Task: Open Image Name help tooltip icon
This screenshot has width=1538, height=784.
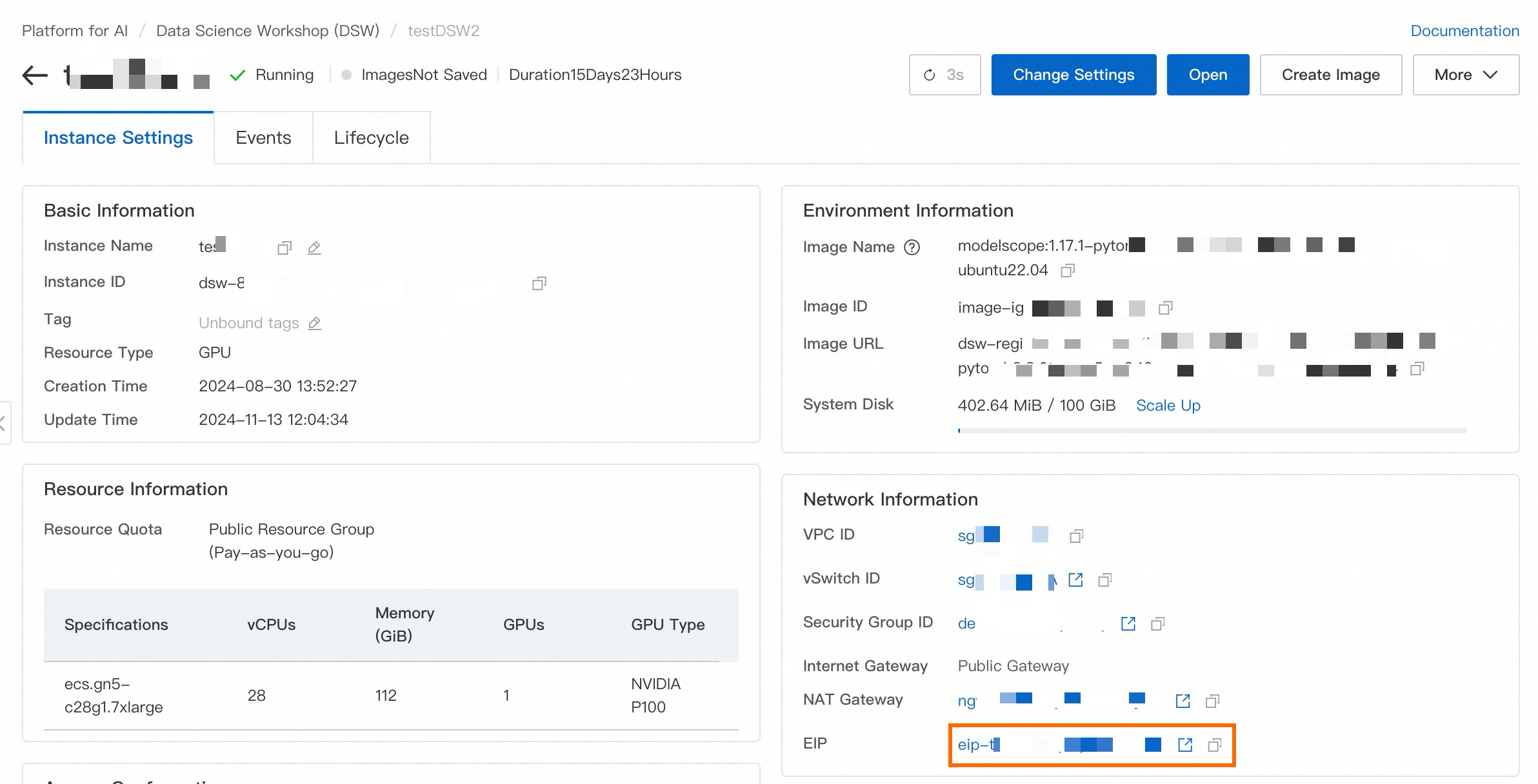Action: 912,248
